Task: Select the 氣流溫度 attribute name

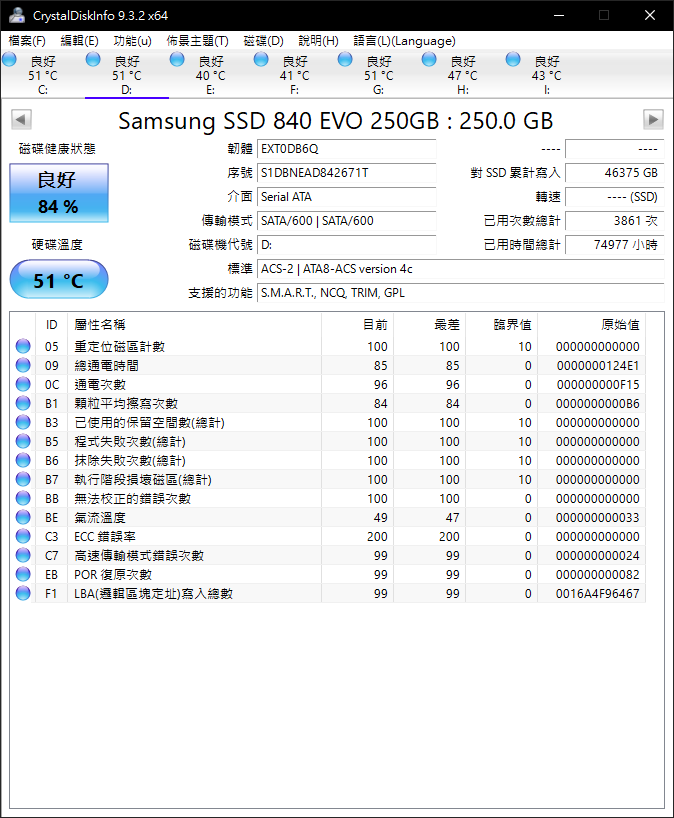Action: [x=100, y=518]
